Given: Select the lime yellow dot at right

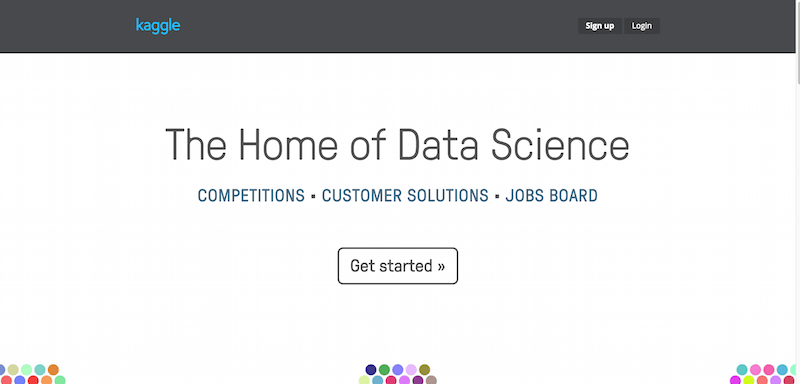Looking at the screenshot, I should pos(748,380).
